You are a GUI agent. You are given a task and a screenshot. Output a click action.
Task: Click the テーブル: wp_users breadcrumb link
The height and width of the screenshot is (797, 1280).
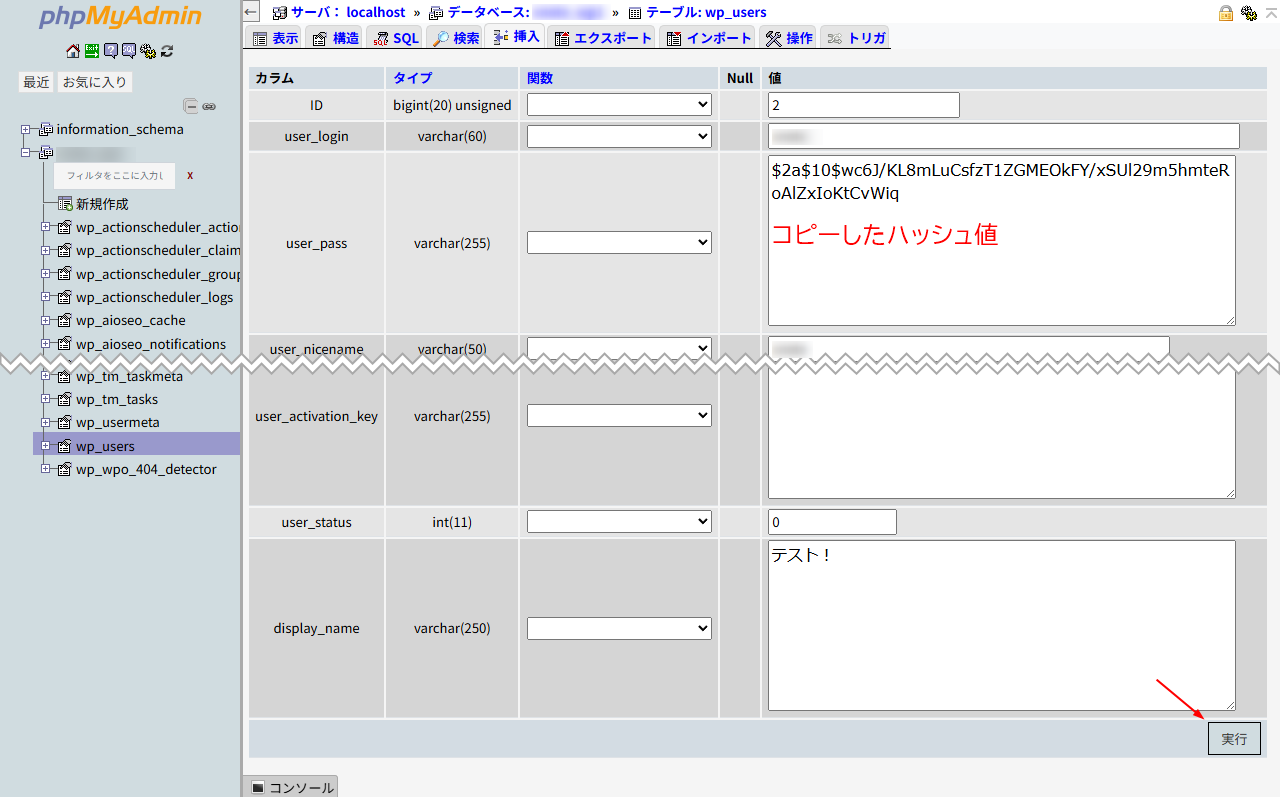[x=706, y=13]
